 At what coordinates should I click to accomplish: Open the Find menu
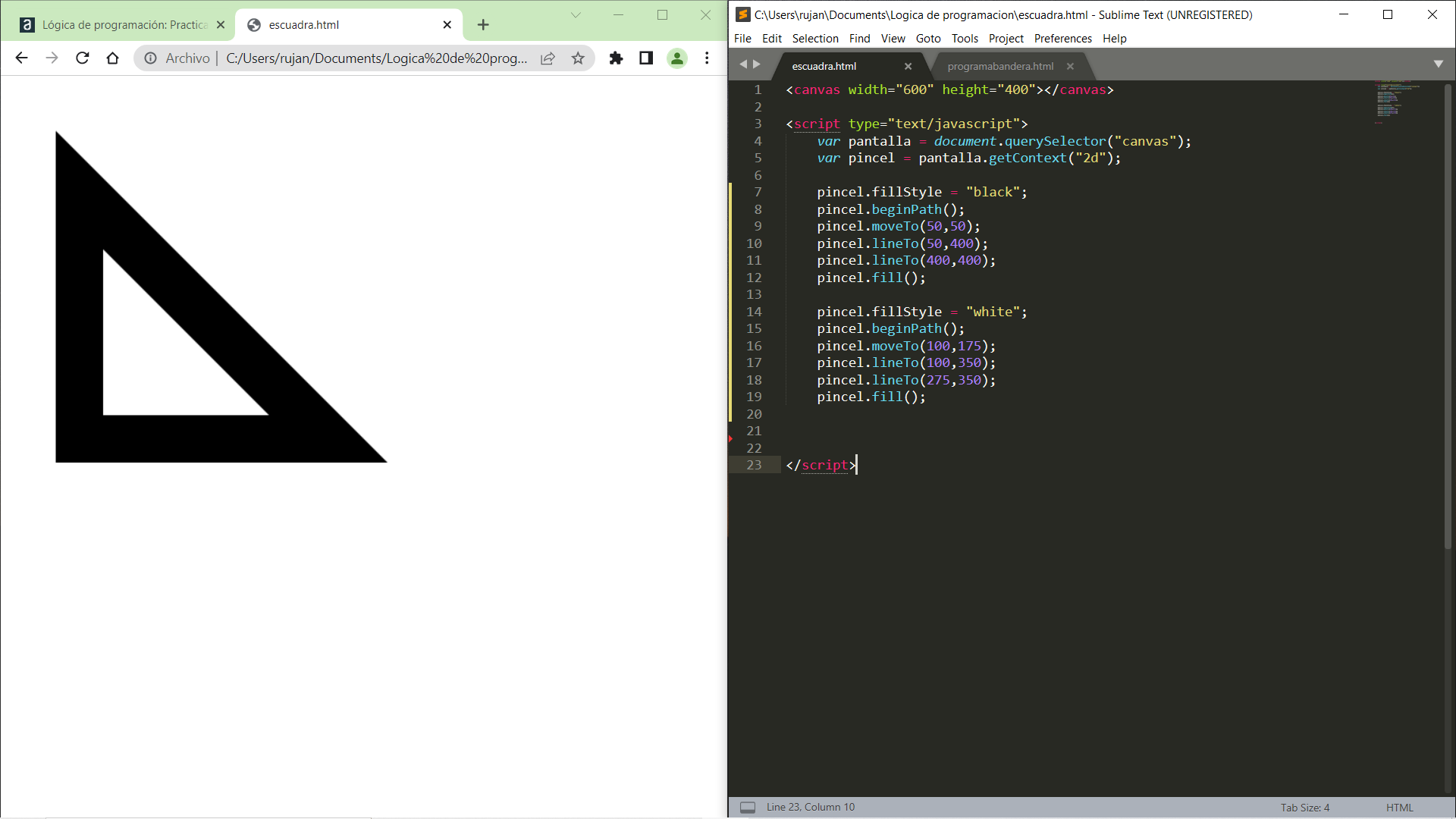(x=859, y=39)
